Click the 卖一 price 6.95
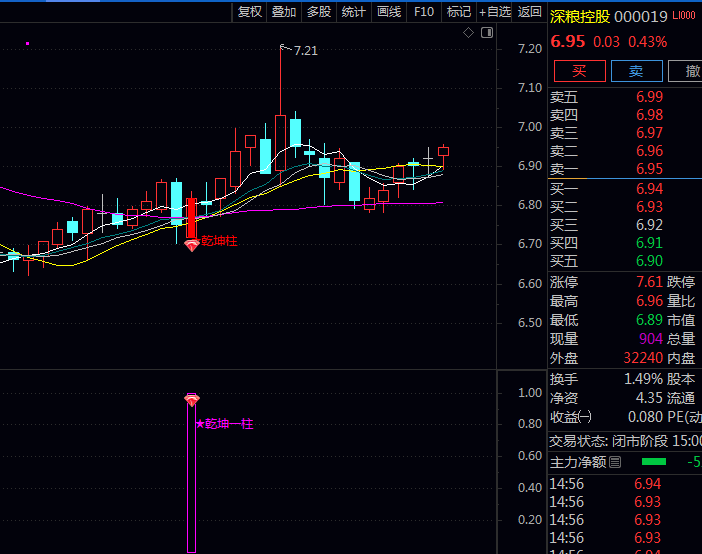Image resolution: width=702 pixels, height=554 pixels. pyautogui.click(x=649, y=168)
